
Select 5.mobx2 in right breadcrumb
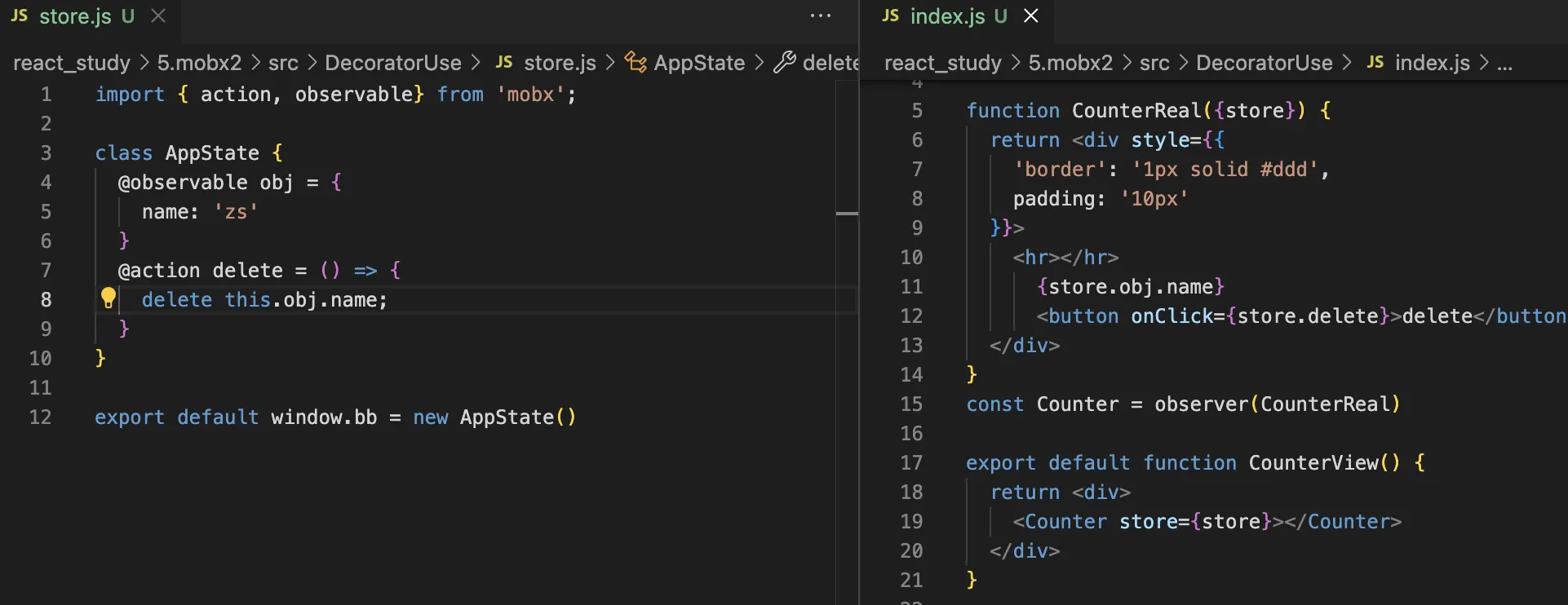pos(1070,63)
